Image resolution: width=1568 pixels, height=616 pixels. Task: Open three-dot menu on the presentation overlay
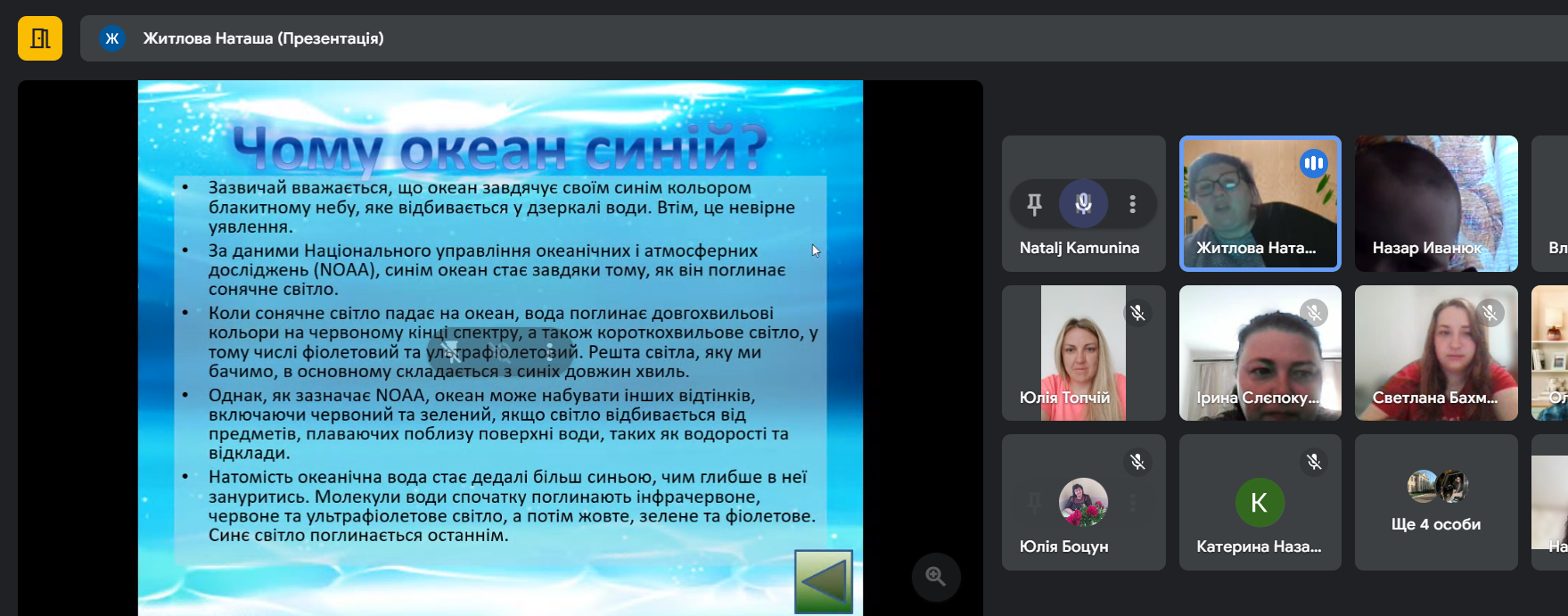click(550, 353)
